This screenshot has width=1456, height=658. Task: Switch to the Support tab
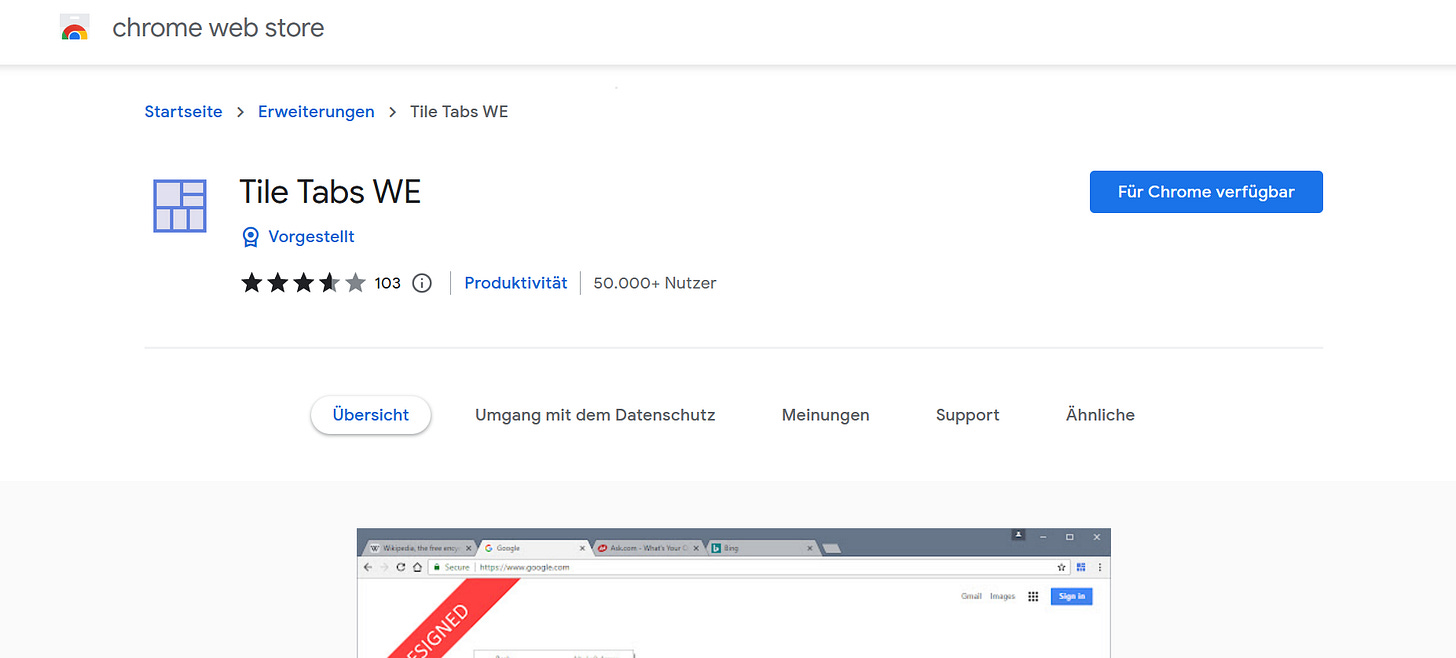coord(967,415)
